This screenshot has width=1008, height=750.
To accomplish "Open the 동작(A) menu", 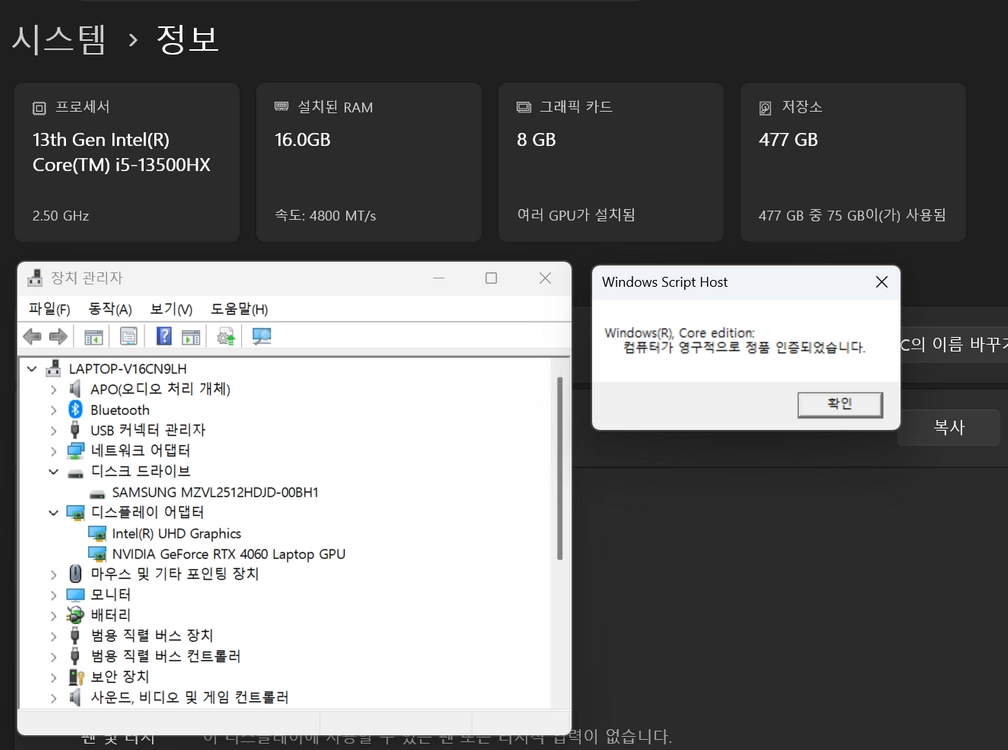I will click(x=110, y=309).
